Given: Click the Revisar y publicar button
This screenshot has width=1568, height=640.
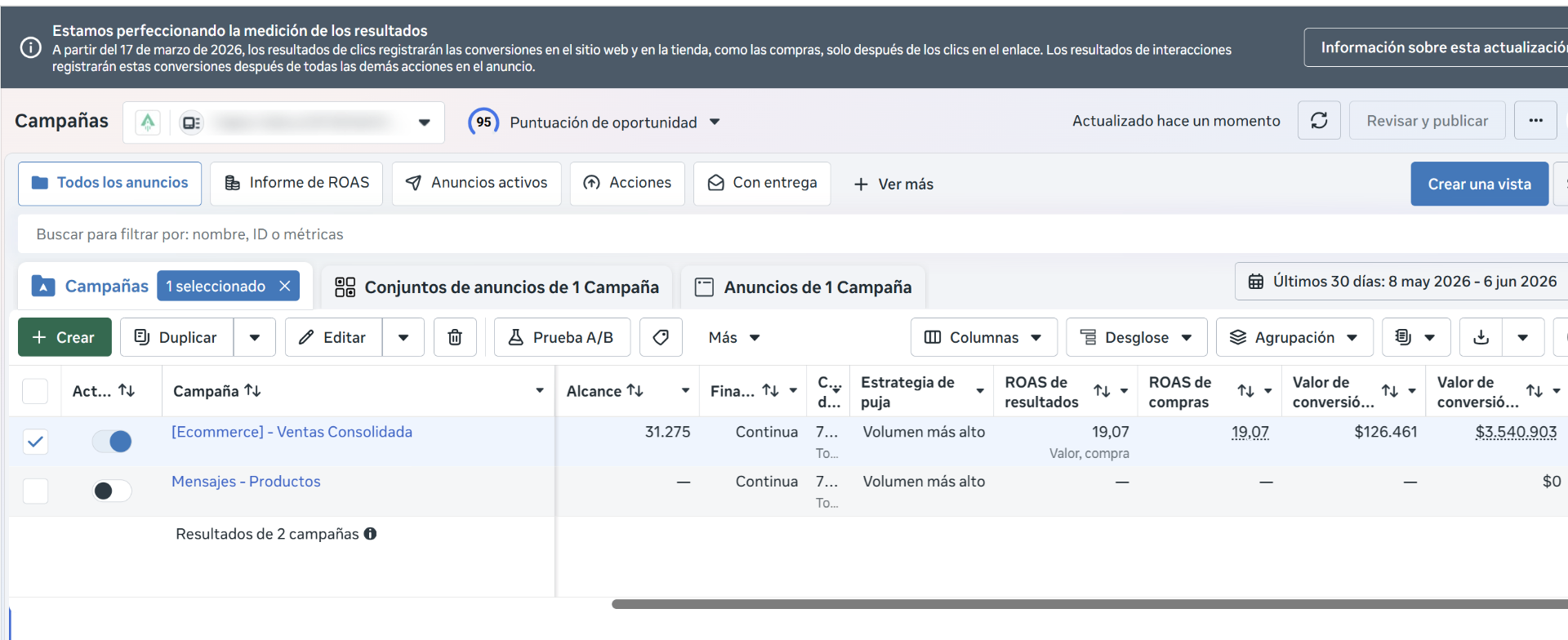Looking at the screenshot, I should coord(1427,121).
